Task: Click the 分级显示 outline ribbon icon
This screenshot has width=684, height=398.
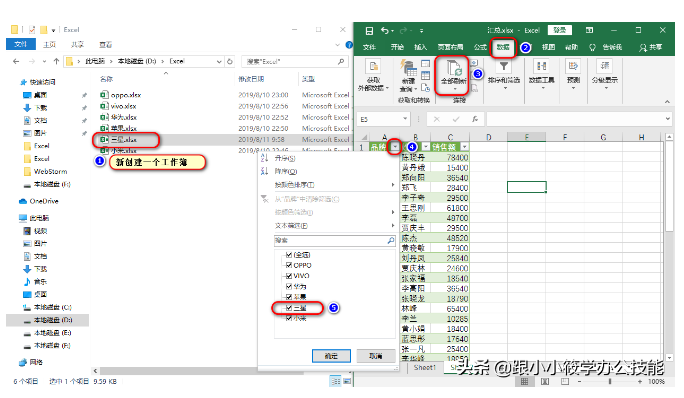Action: [605, 66]
